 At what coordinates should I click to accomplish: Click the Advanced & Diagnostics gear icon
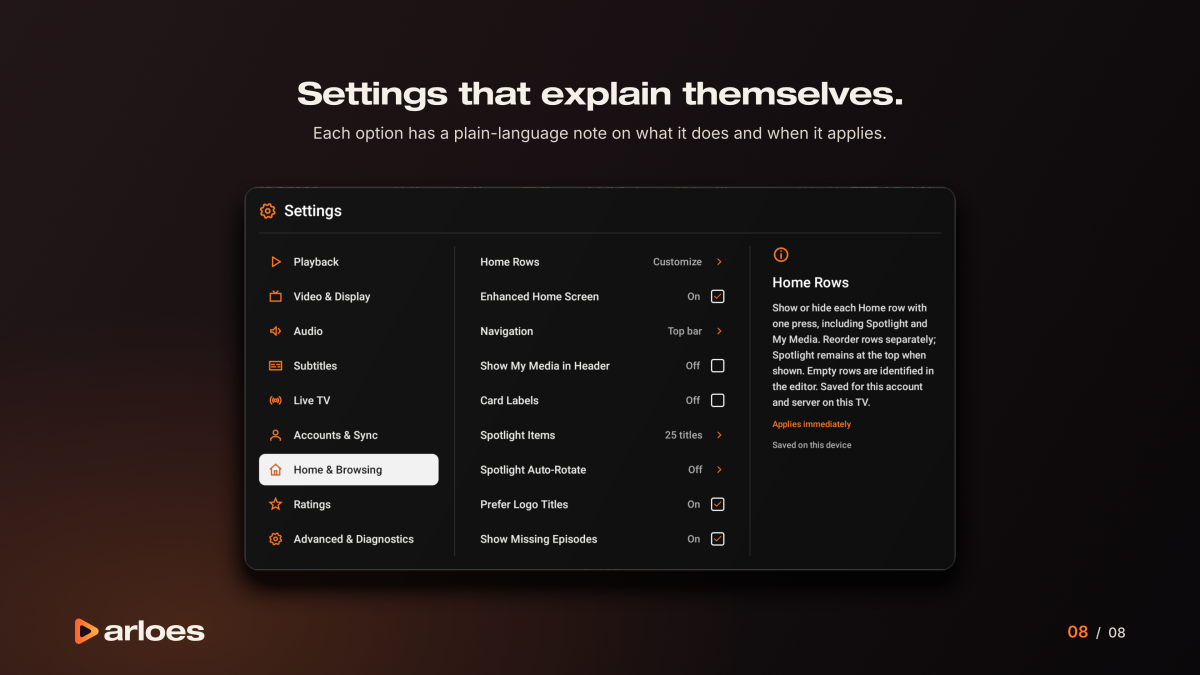click(276, 539)
